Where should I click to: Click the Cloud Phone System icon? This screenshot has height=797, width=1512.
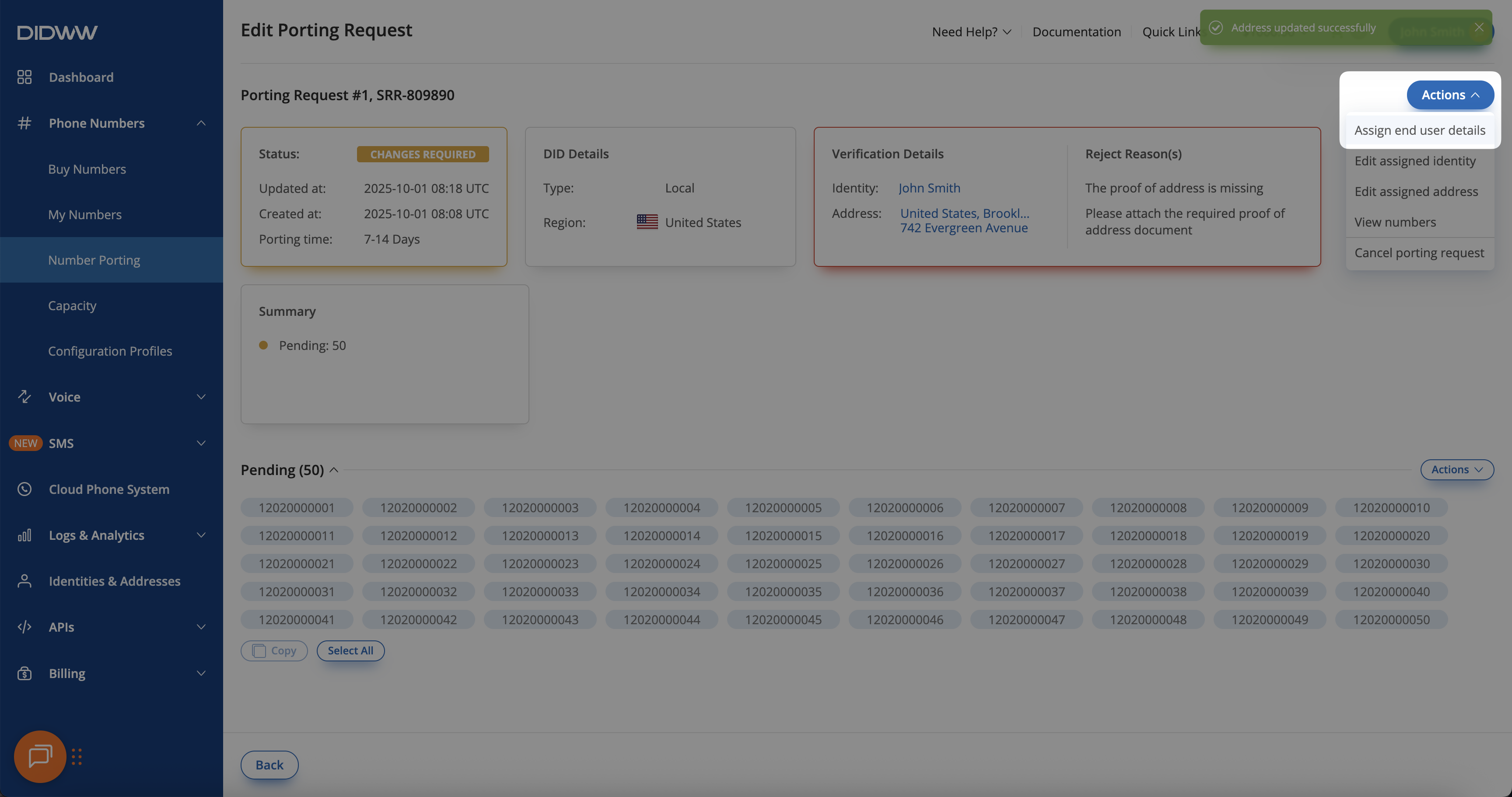[24, 489]
